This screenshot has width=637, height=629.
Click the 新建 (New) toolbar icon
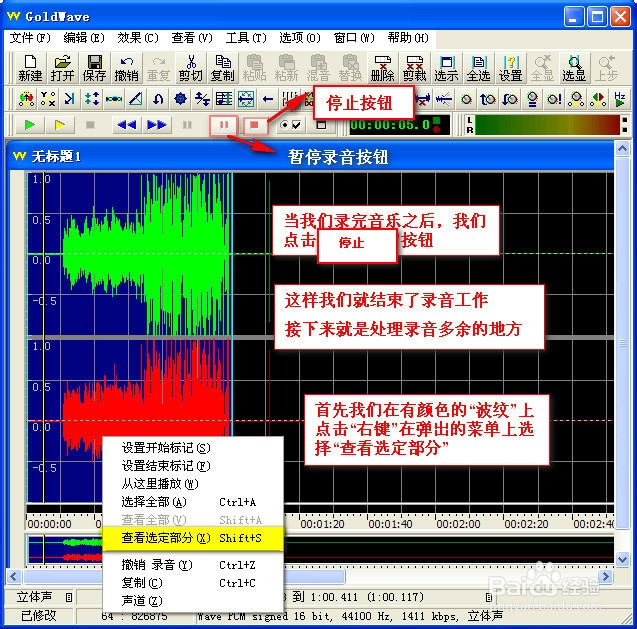[x=30, y=68]
